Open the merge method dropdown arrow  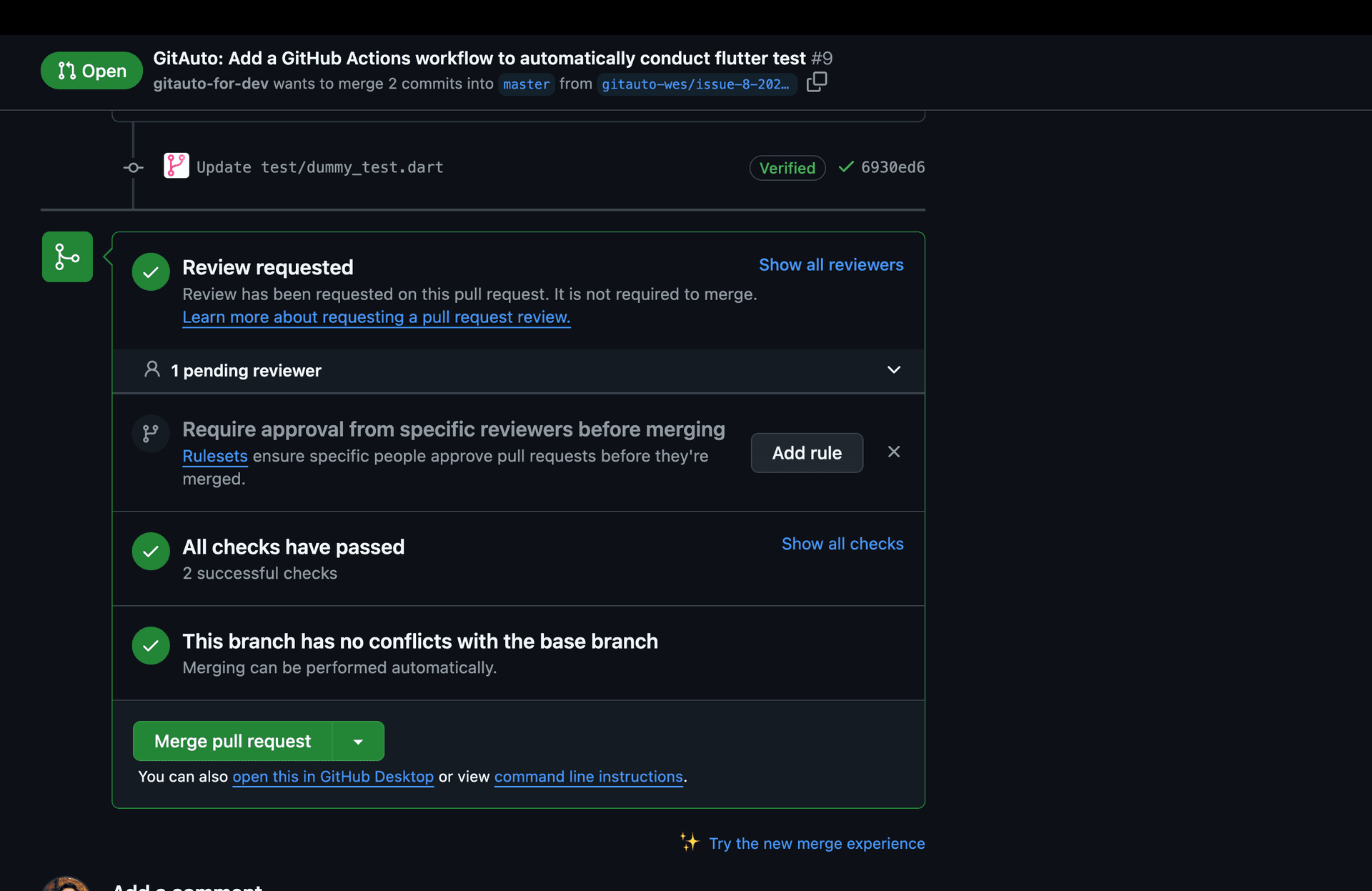click(x=358, y=742)
